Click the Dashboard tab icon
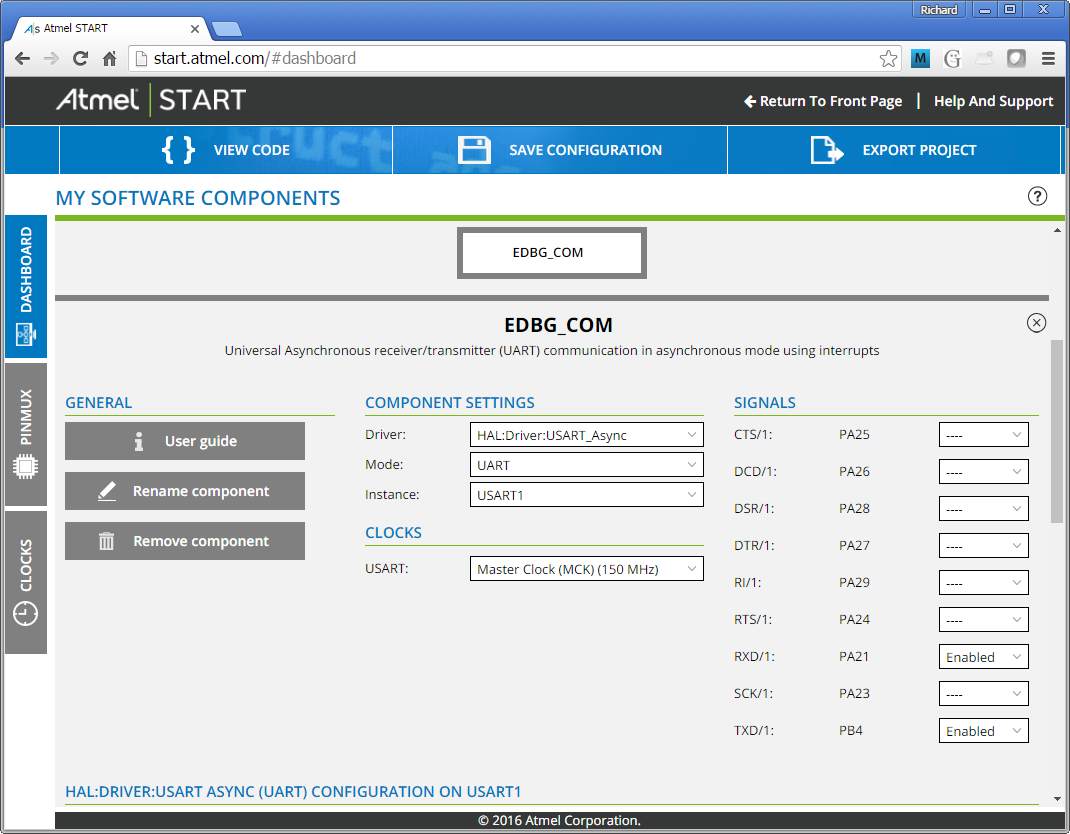 pyautogui.click(x=25, y=334)
